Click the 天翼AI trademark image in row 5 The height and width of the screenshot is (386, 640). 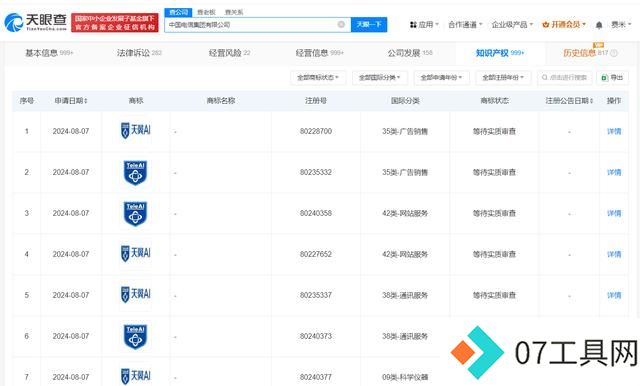pyautogui.click(x=136, y=294)
